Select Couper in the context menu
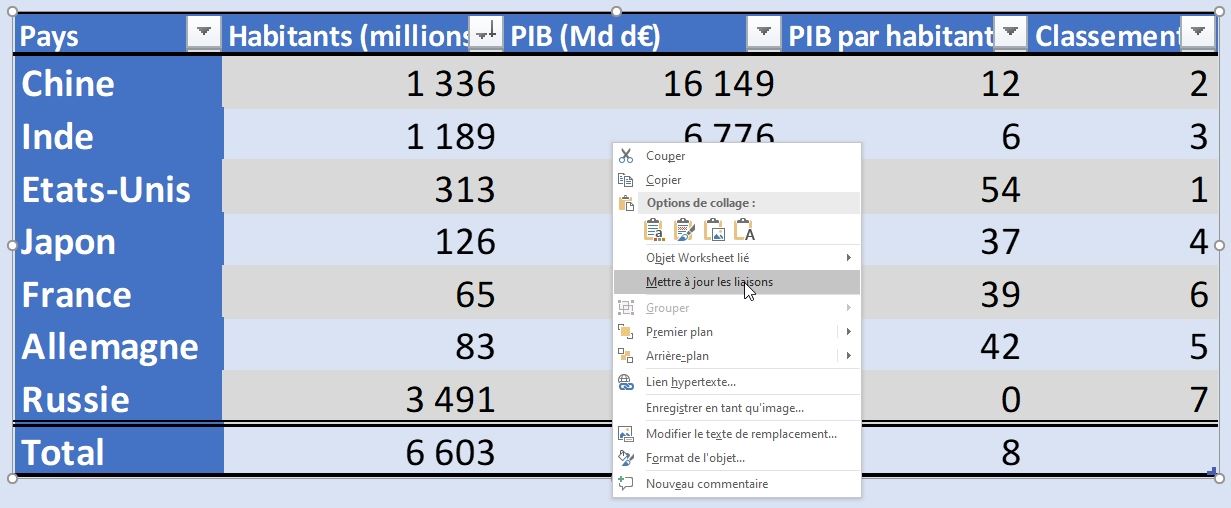Screen dimensions: 1231x508 click(x=737, y=156)
